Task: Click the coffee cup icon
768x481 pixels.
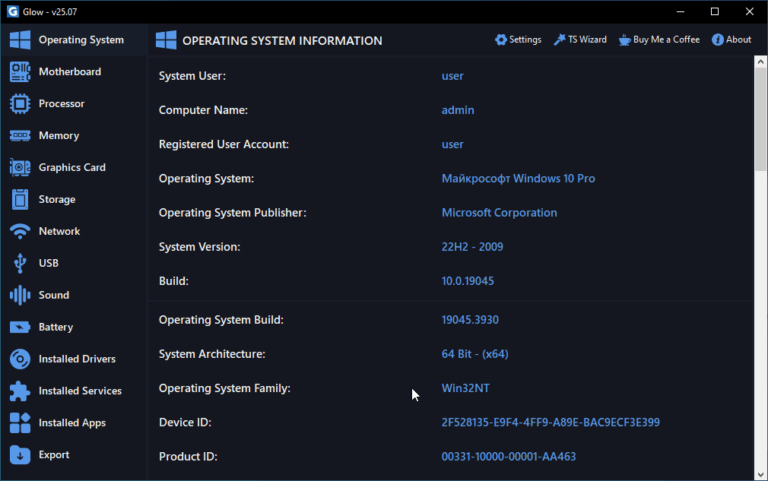Action: pos(624,40)
